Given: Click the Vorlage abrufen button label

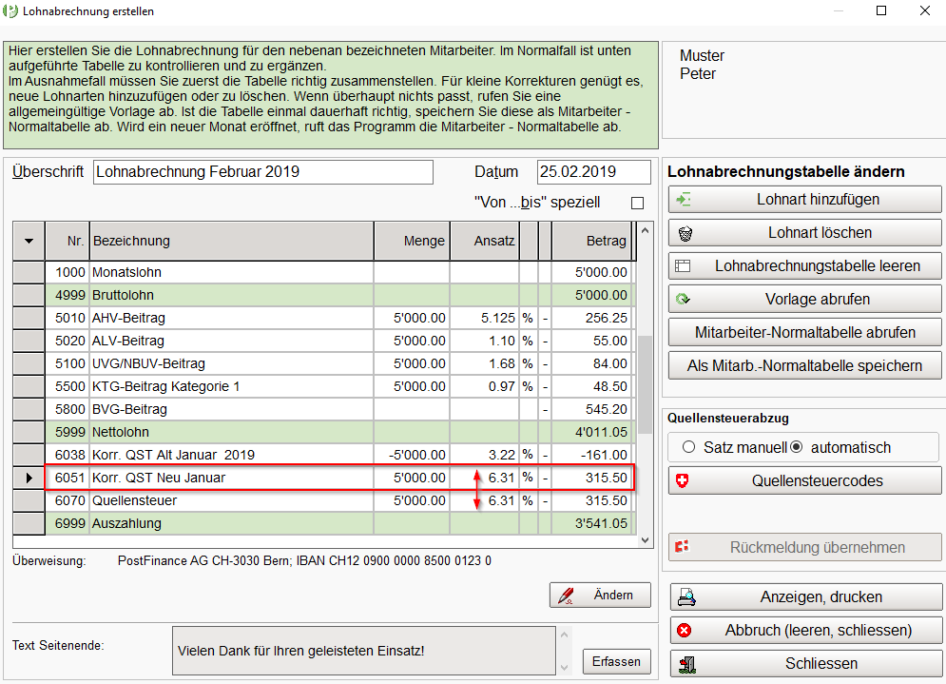Looking at the screenshot, I should (817, 299).
